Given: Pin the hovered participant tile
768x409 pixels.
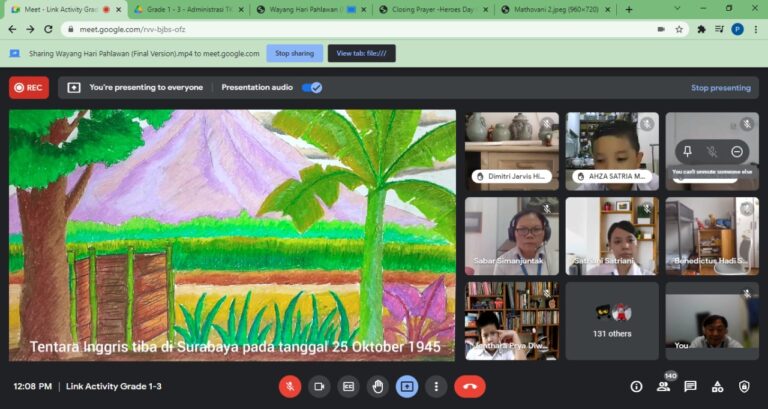Looking at the screenshot, I should (688, 151).
